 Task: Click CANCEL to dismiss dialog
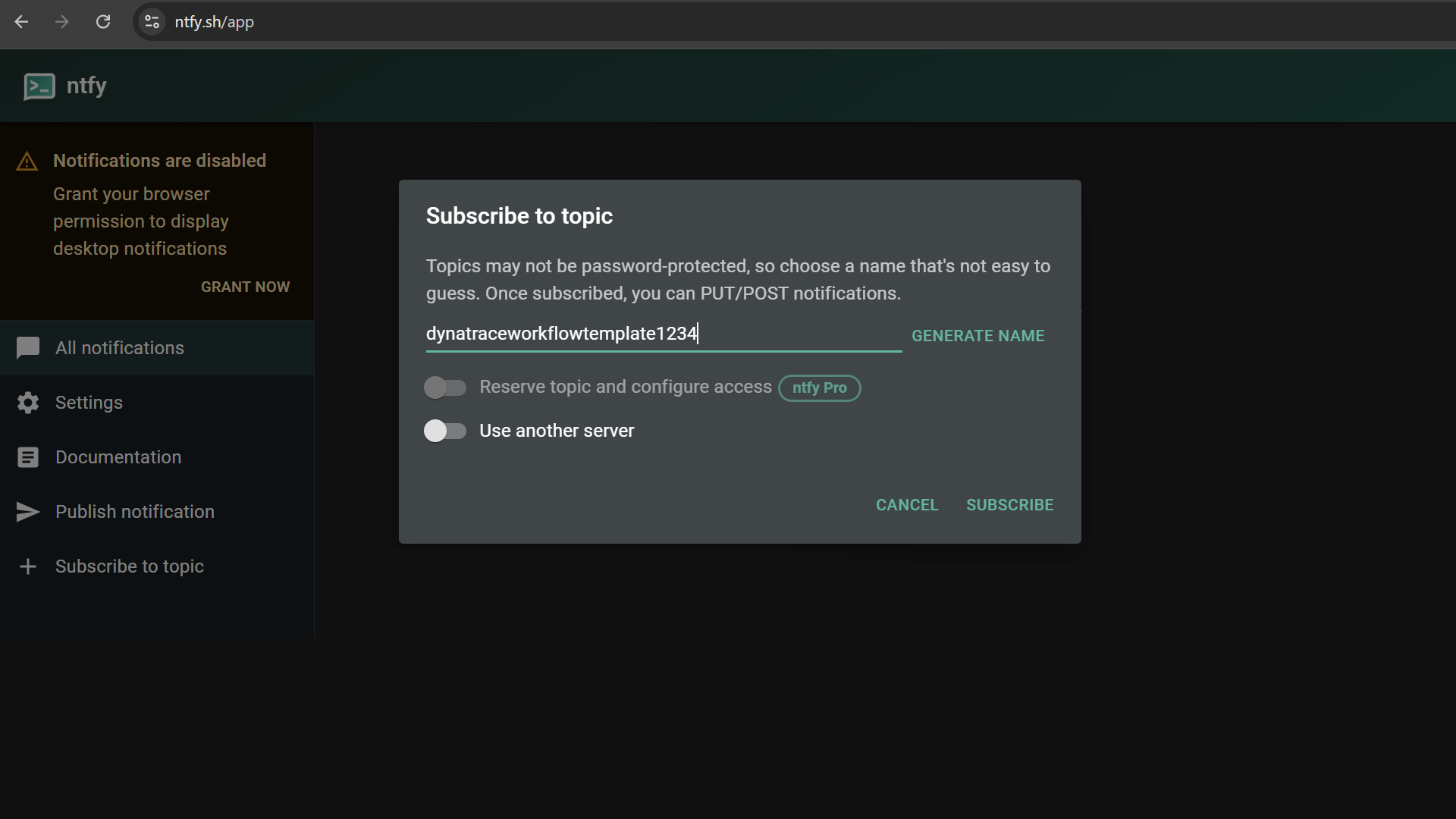point(907,505)
